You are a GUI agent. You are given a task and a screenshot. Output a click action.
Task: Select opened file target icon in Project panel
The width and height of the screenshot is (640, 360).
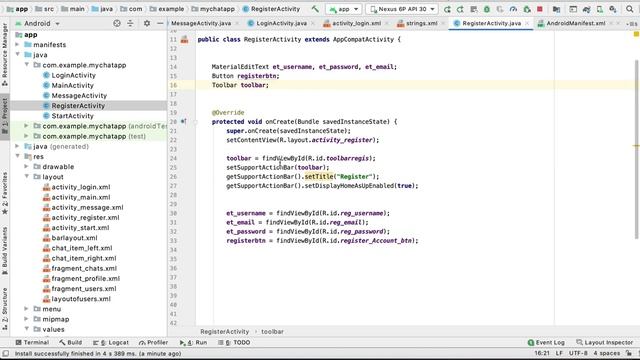coord(117,23)
